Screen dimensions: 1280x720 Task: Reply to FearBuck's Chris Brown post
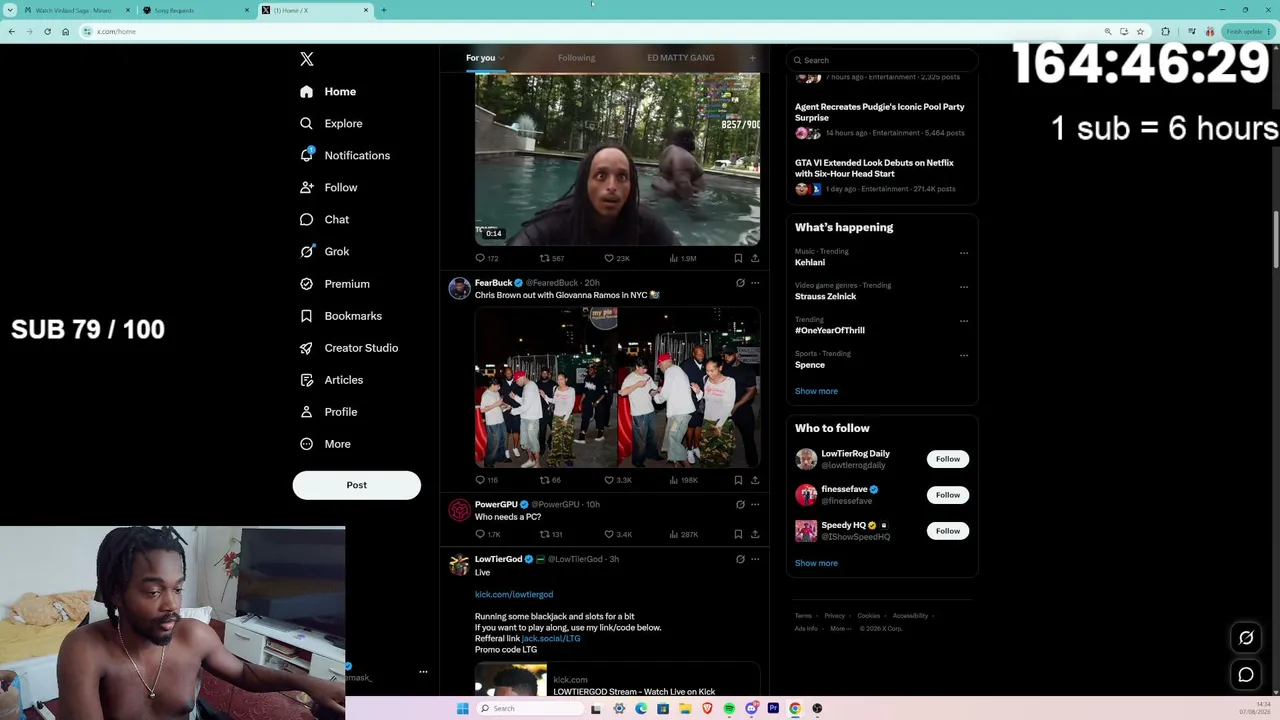[x=486, y=480]
